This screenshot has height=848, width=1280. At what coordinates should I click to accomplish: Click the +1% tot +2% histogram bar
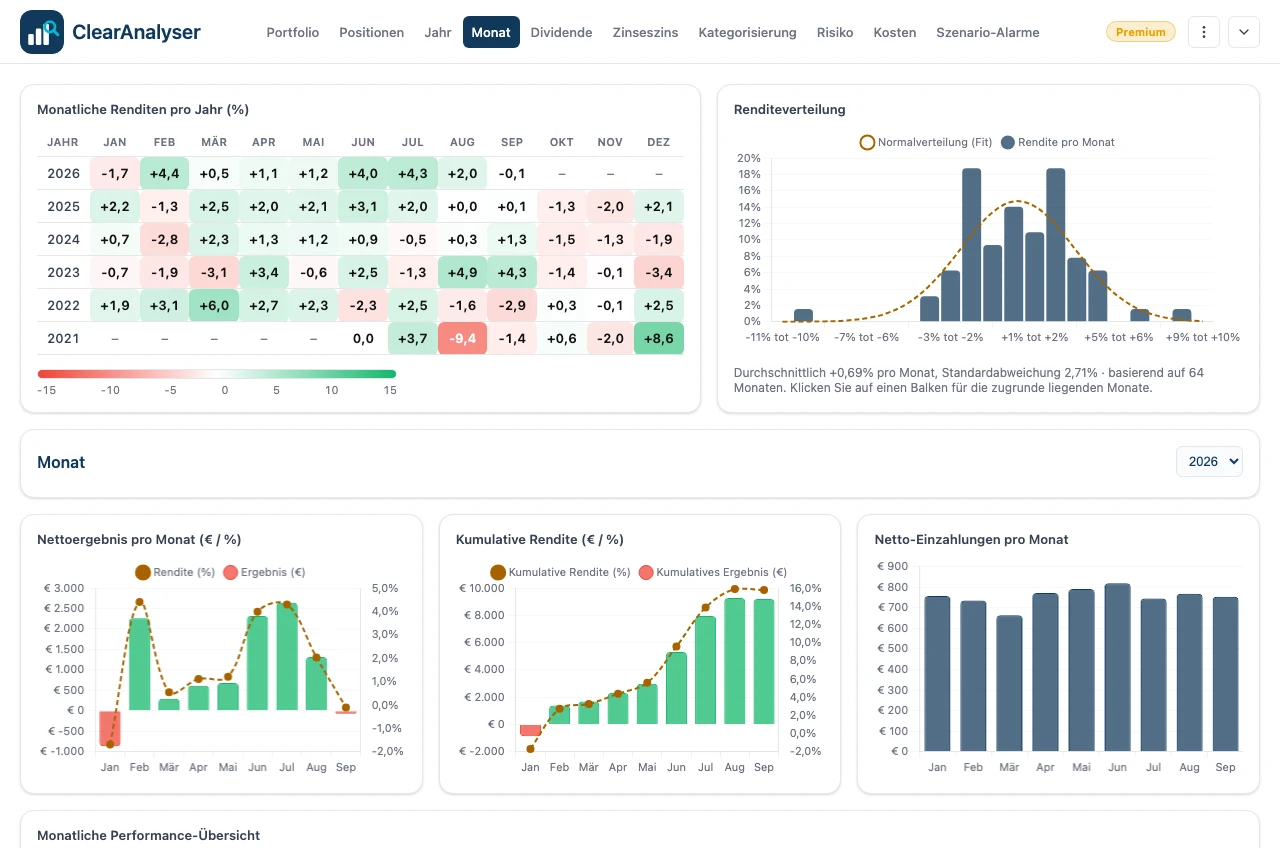(x=1034, y=277)
